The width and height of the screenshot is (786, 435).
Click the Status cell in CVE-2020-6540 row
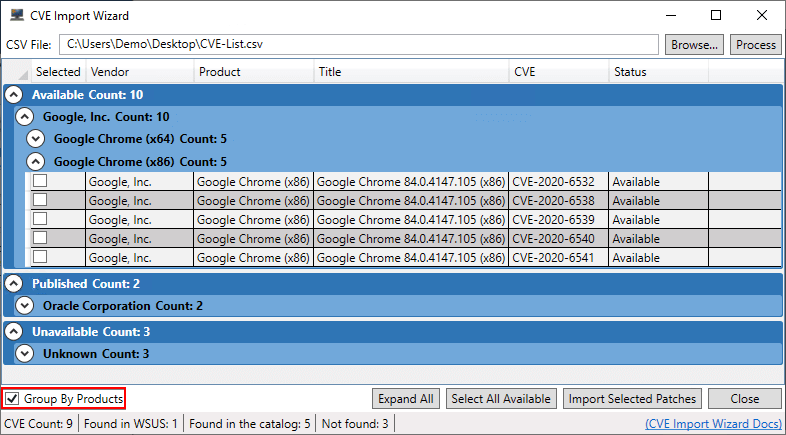659,239
